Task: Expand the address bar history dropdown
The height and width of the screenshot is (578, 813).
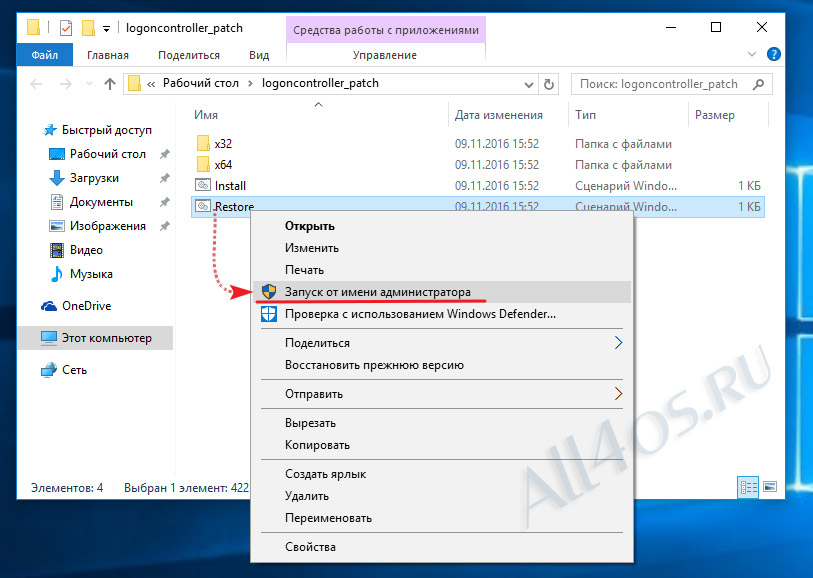Action: (528, 84)
